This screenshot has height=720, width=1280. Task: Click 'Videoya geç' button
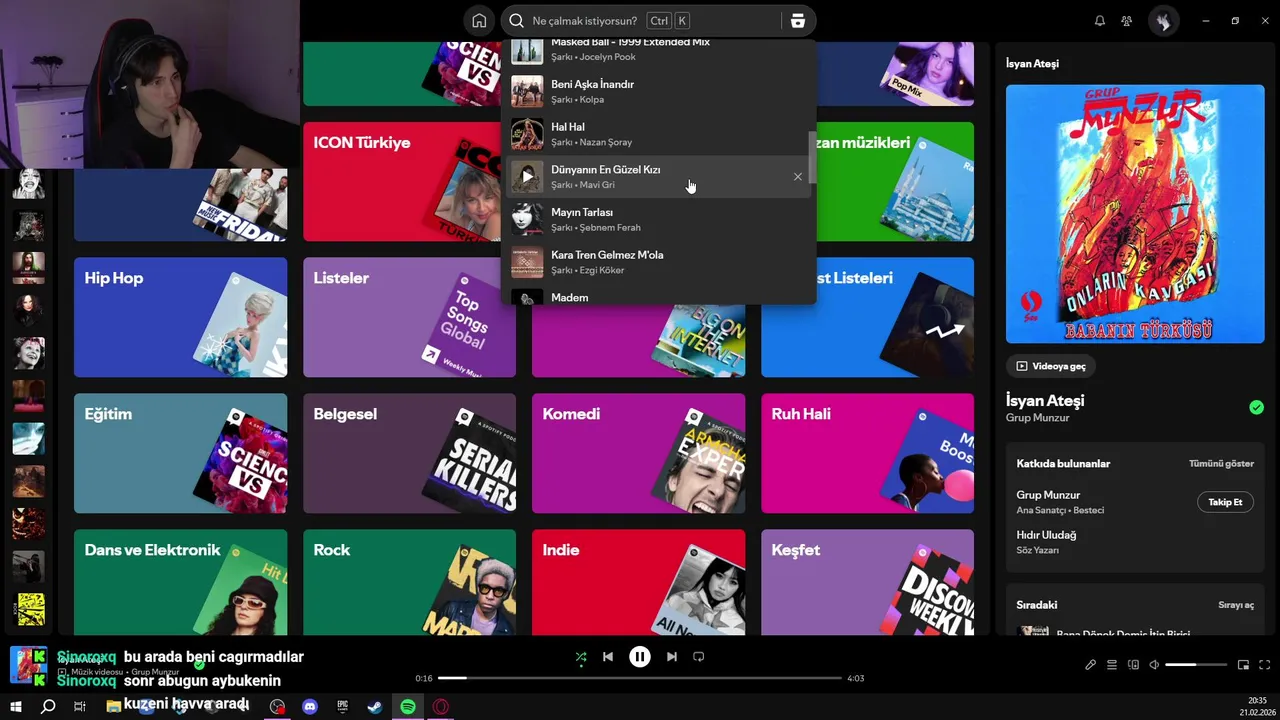[1050, 366]
